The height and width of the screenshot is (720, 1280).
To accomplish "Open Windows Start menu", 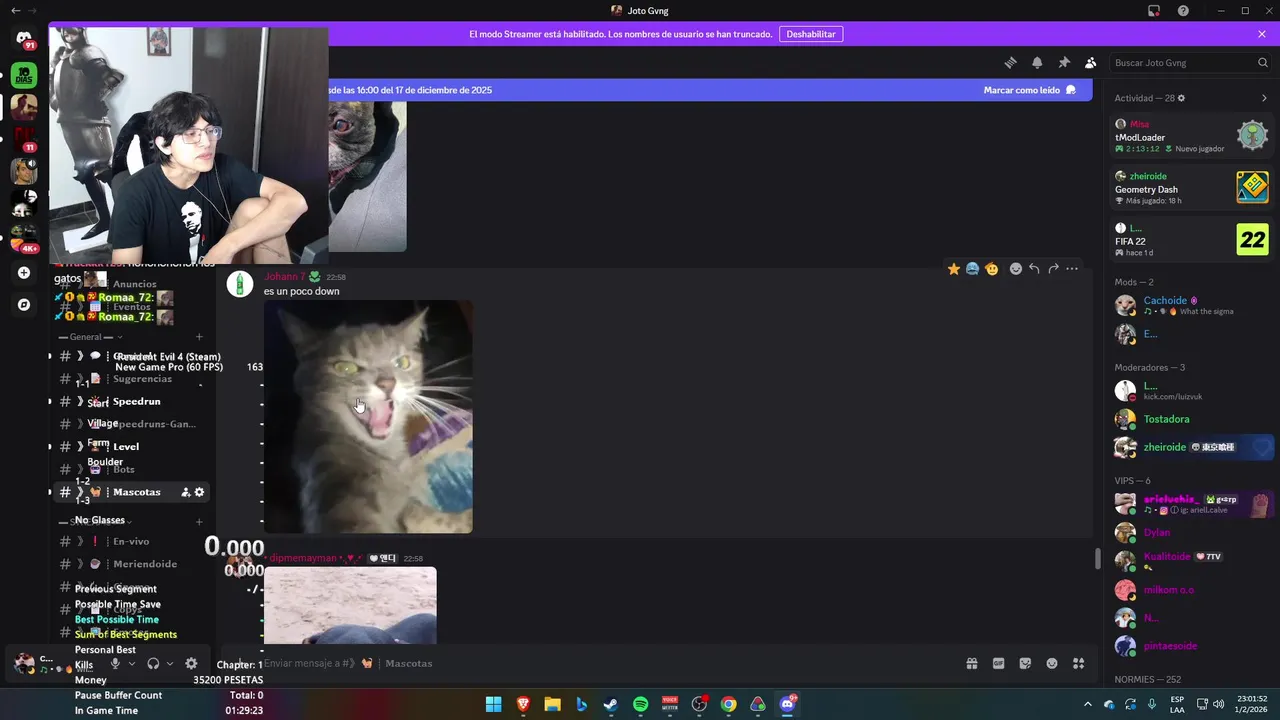I will point(493,704).
